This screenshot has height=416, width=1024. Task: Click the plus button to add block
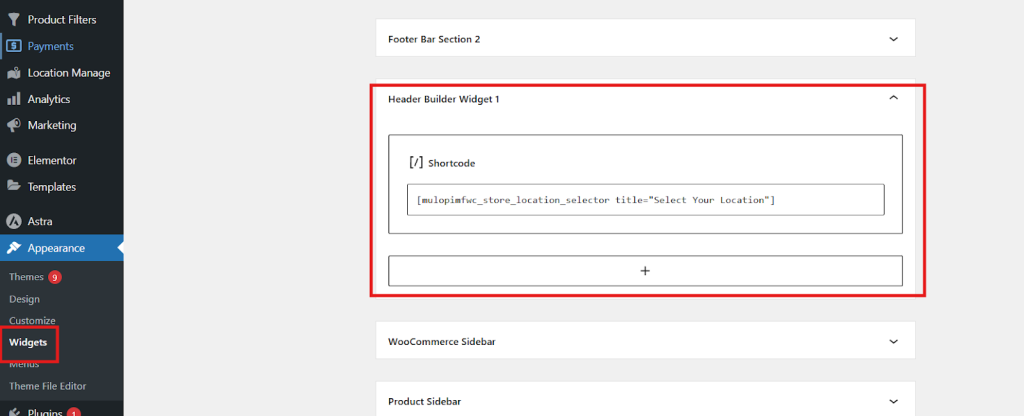pos(645,271)
